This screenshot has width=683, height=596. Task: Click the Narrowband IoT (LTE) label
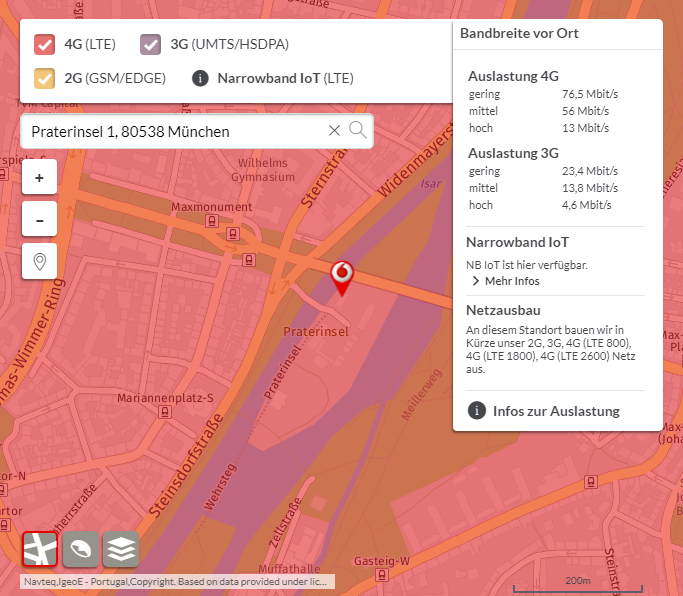coord(285,78)
